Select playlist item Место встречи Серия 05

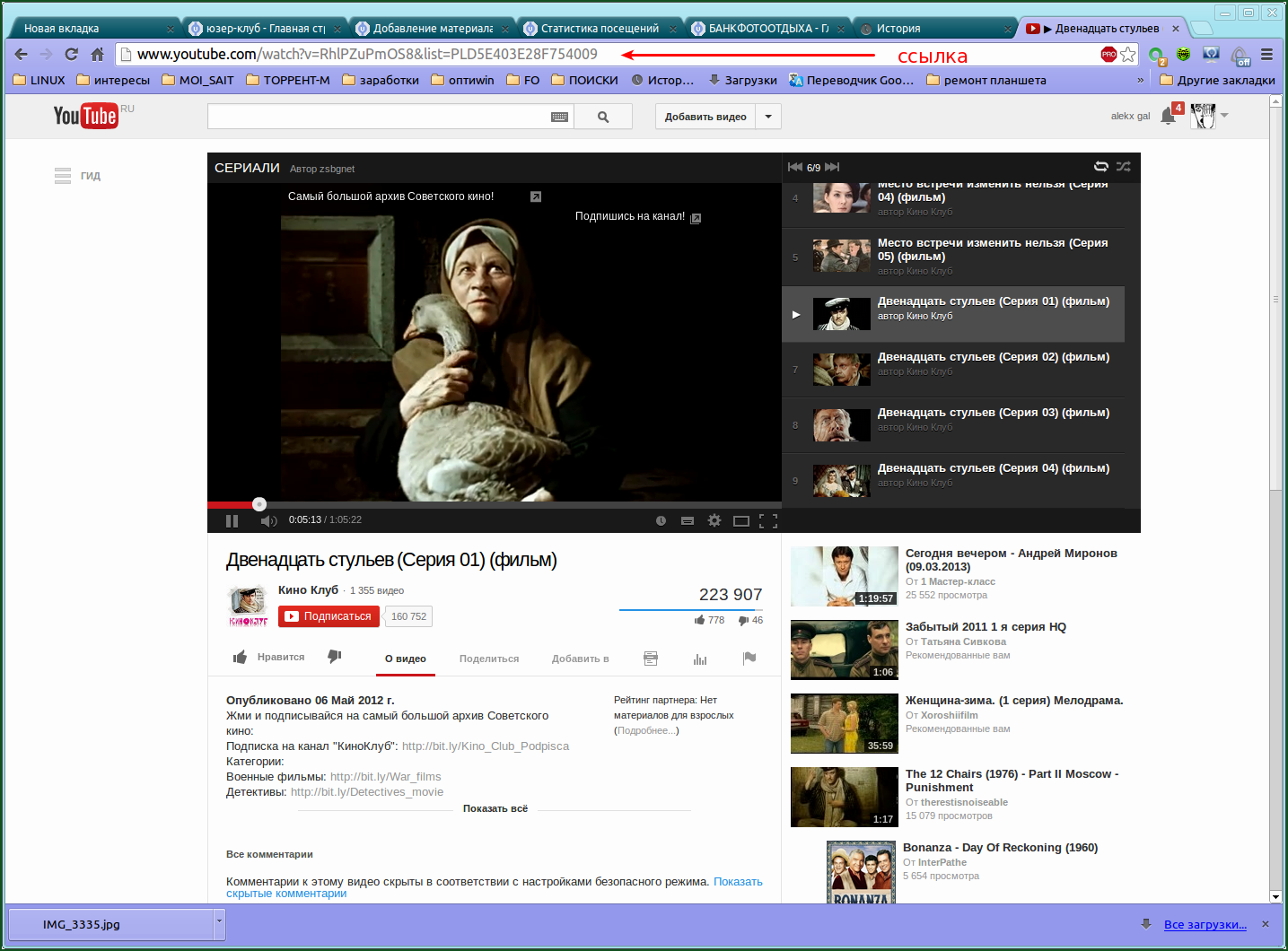tap(953, 257)
